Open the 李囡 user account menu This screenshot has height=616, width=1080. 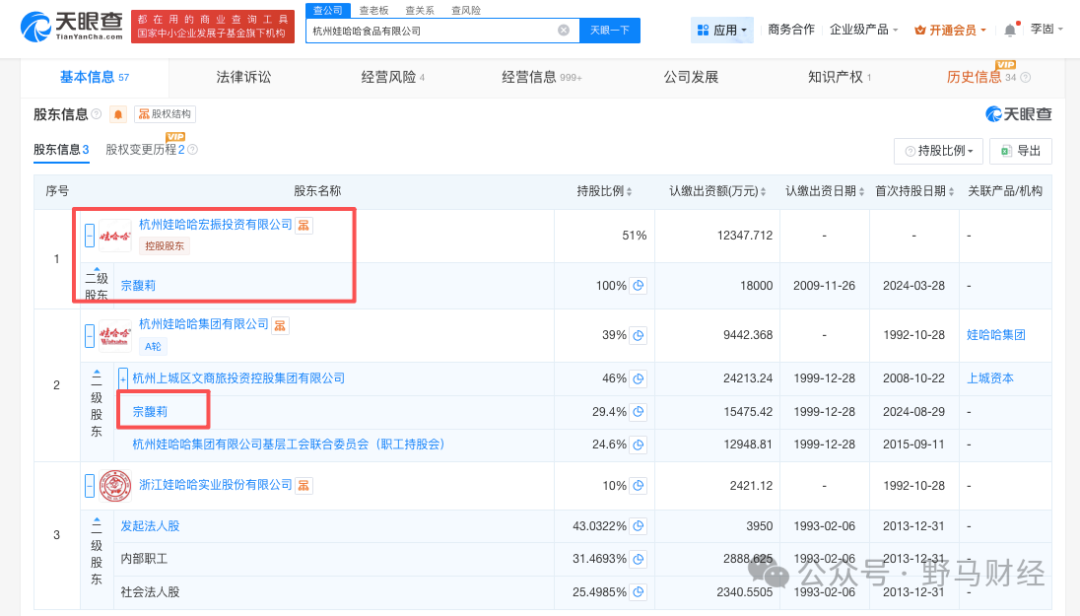(x=1046, y=29)
